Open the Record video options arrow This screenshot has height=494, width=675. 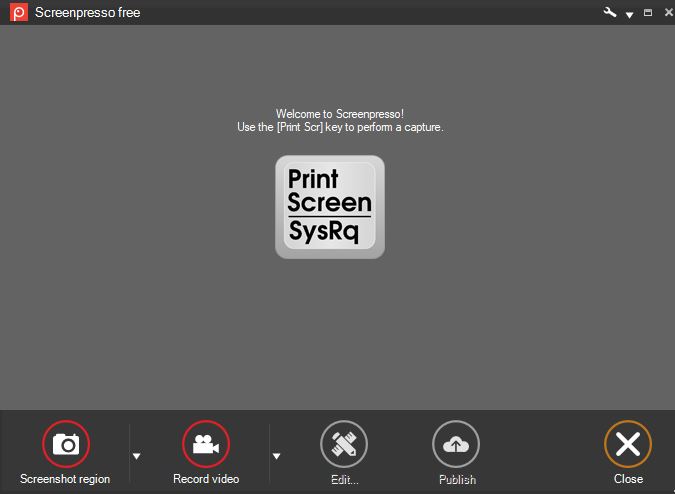276,456
